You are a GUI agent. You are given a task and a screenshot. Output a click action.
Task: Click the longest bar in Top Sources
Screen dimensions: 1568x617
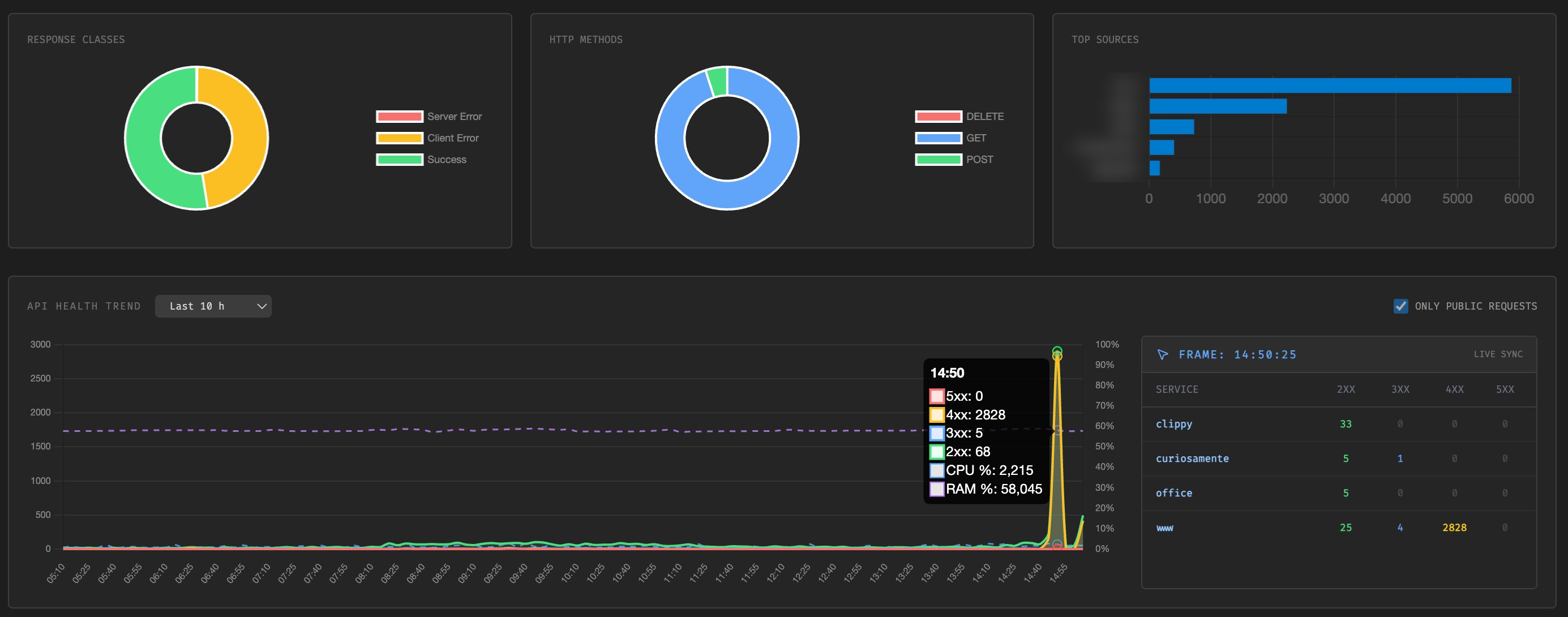pos(1330,85)
